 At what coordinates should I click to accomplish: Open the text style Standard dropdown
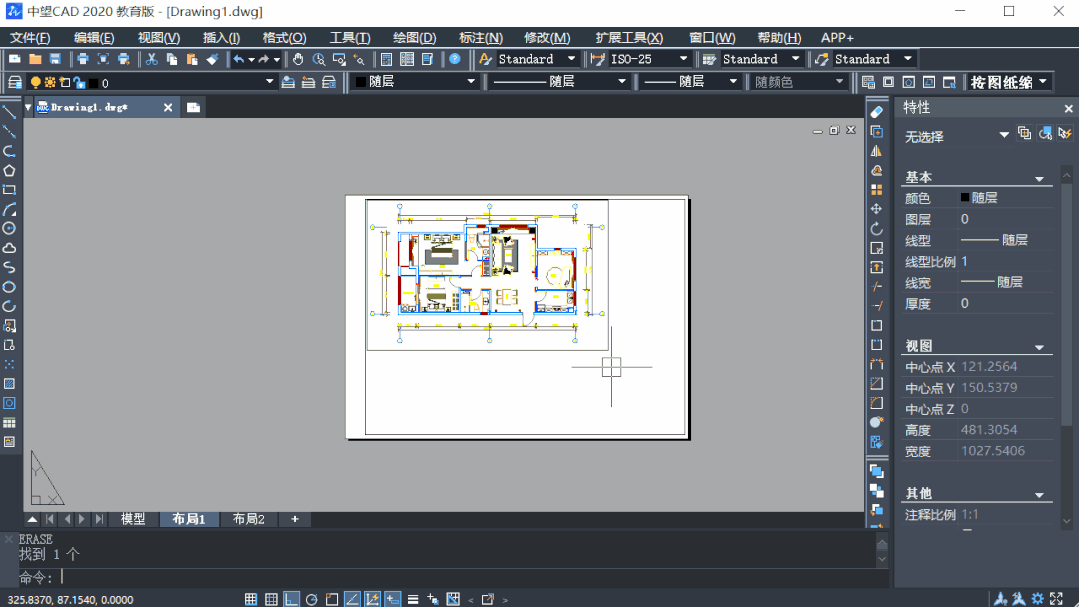click(x=571, y=59)
